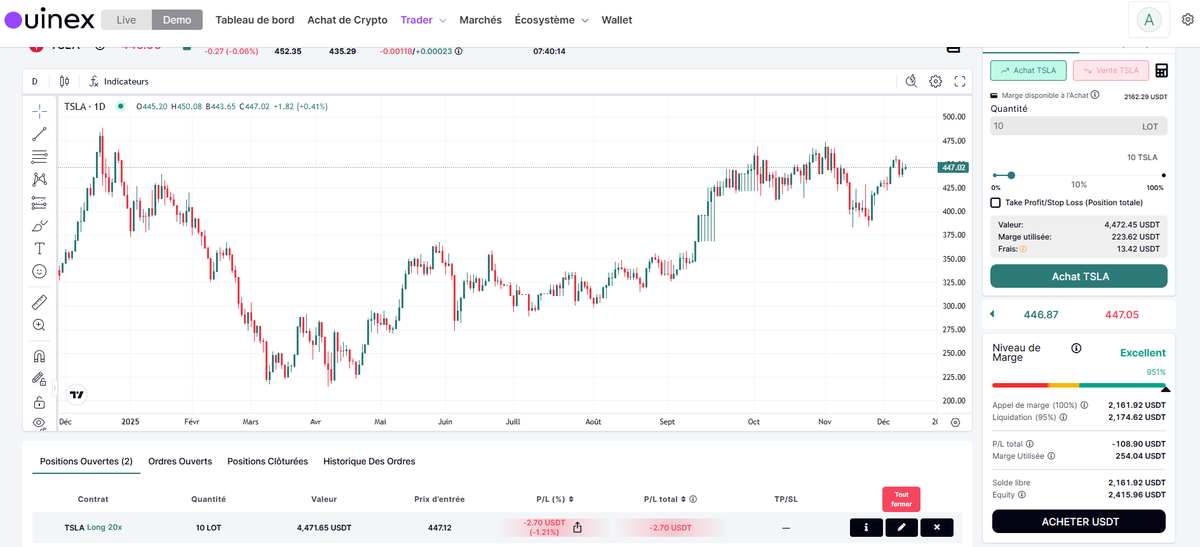Enable Take Profit/Stop Loss checkbox
This screenshot has height=547, width=1200.
995,202
